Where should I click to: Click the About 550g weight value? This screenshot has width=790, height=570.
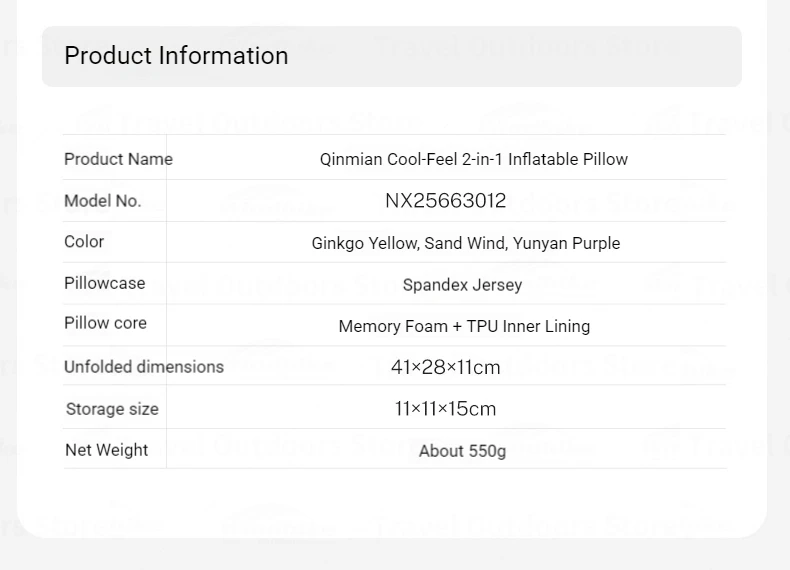(x=462, y=451)
